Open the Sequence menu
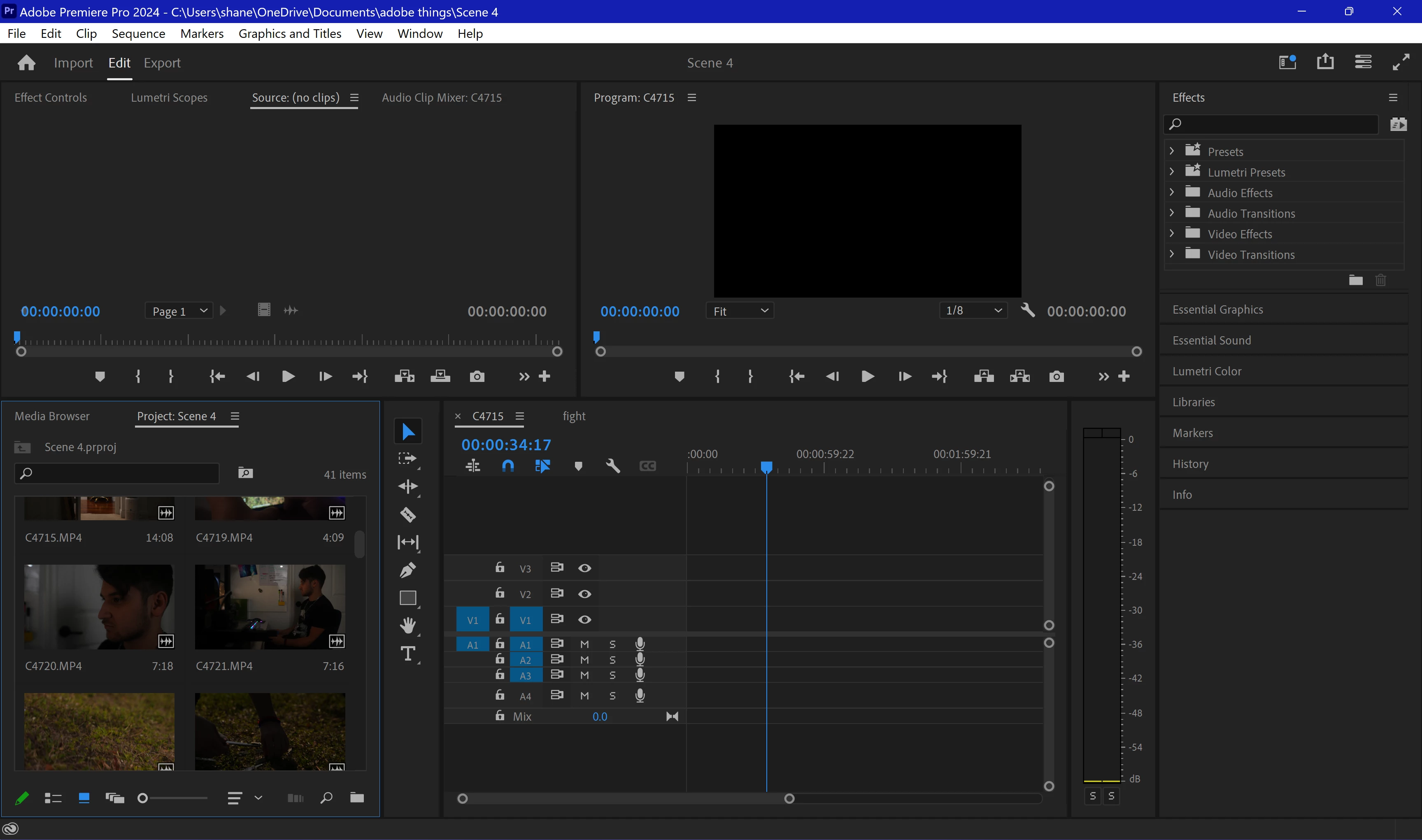Image resolution: width=1422 pixels, height=840 pixels. click(138, 33)
